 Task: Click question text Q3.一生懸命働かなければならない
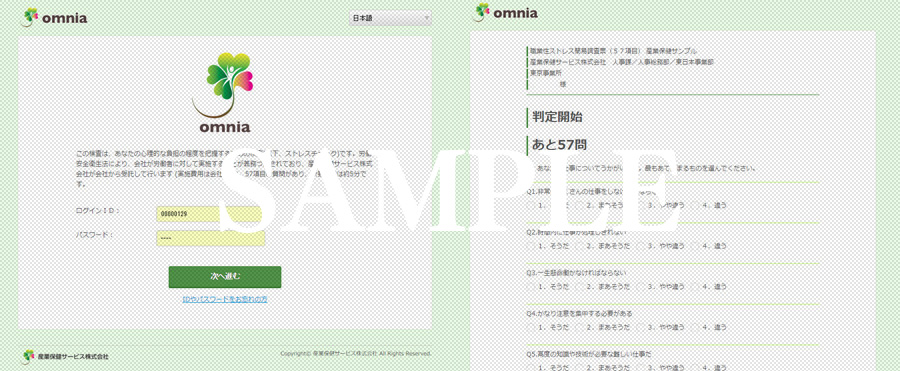(576, 273)
